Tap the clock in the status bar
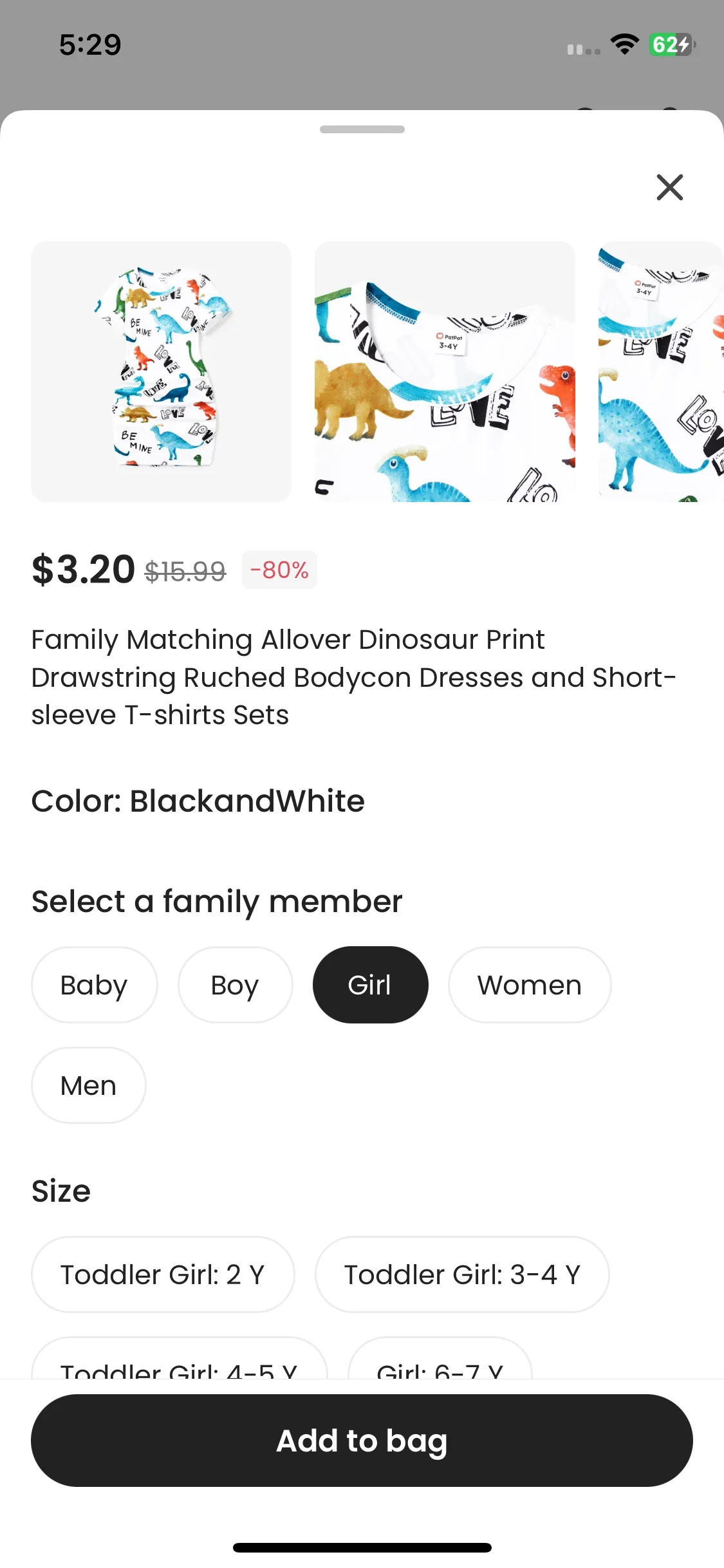The width and height of the screenshot is (724, 1568). (x=90, y=44)
